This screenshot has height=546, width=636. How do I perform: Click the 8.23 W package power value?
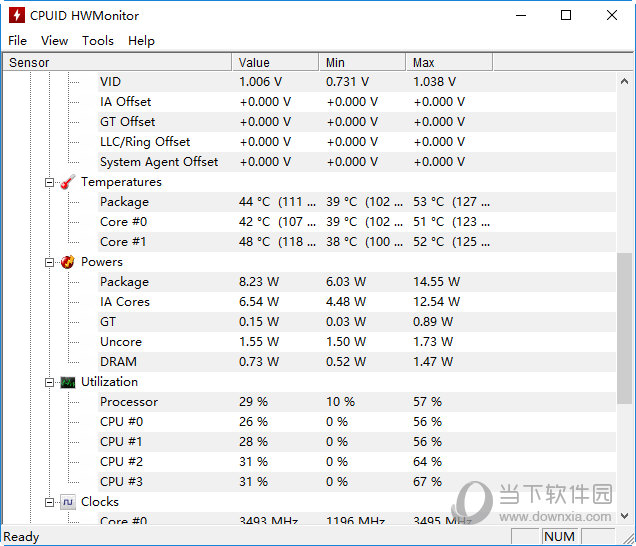click(259, 282)
